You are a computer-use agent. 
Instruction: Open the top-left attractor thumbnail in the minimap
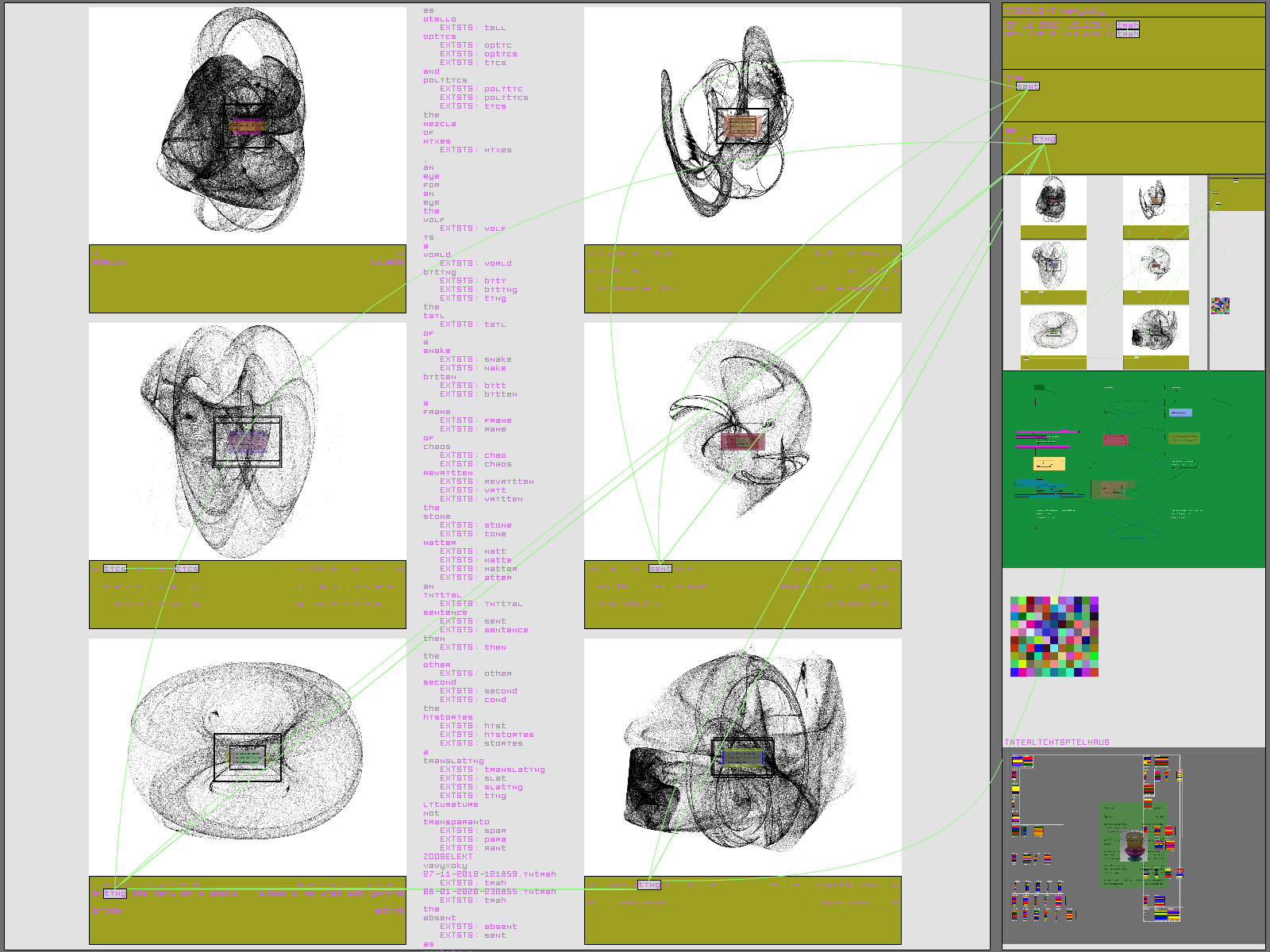click(x=1053, y=201)
